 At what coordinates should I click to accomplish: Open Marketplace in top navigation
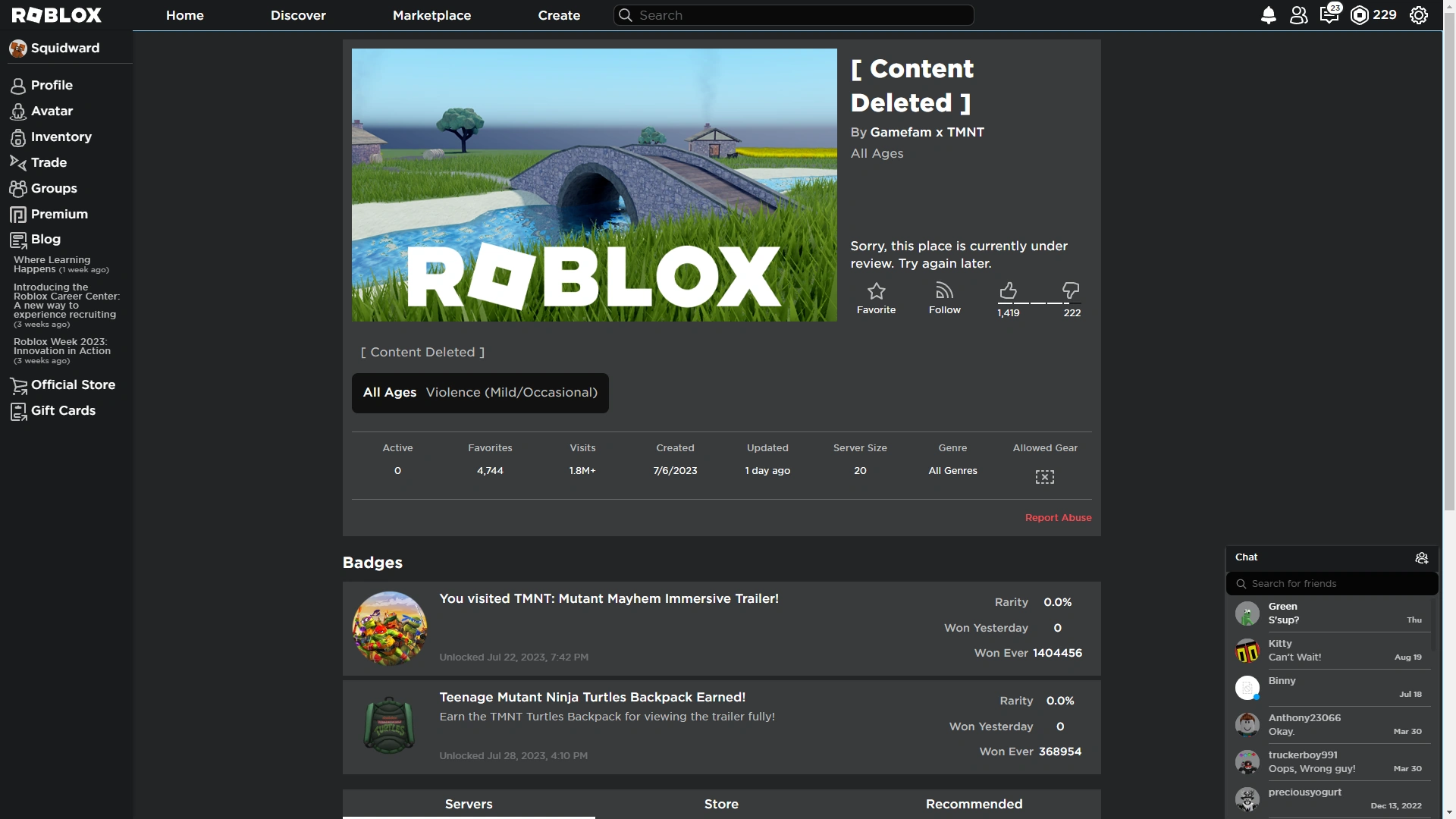point(431,15)
